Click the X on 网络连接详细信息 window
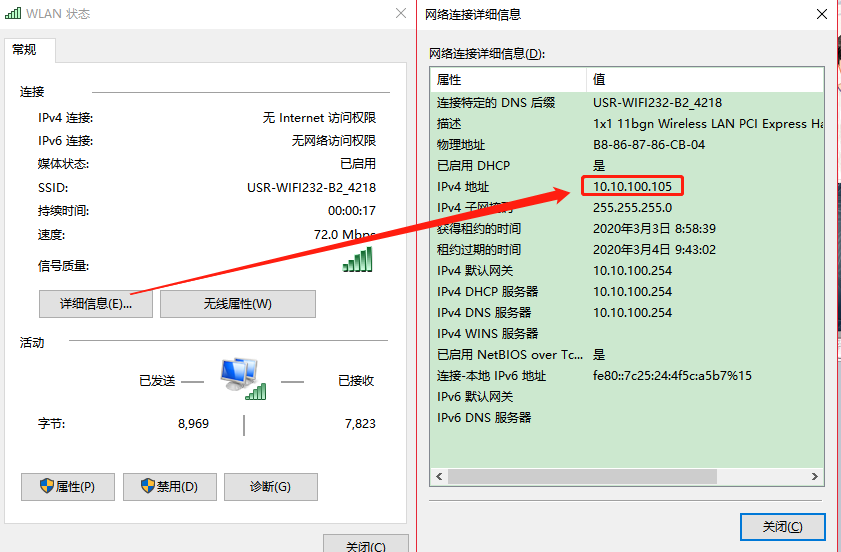 click(820, 14)
